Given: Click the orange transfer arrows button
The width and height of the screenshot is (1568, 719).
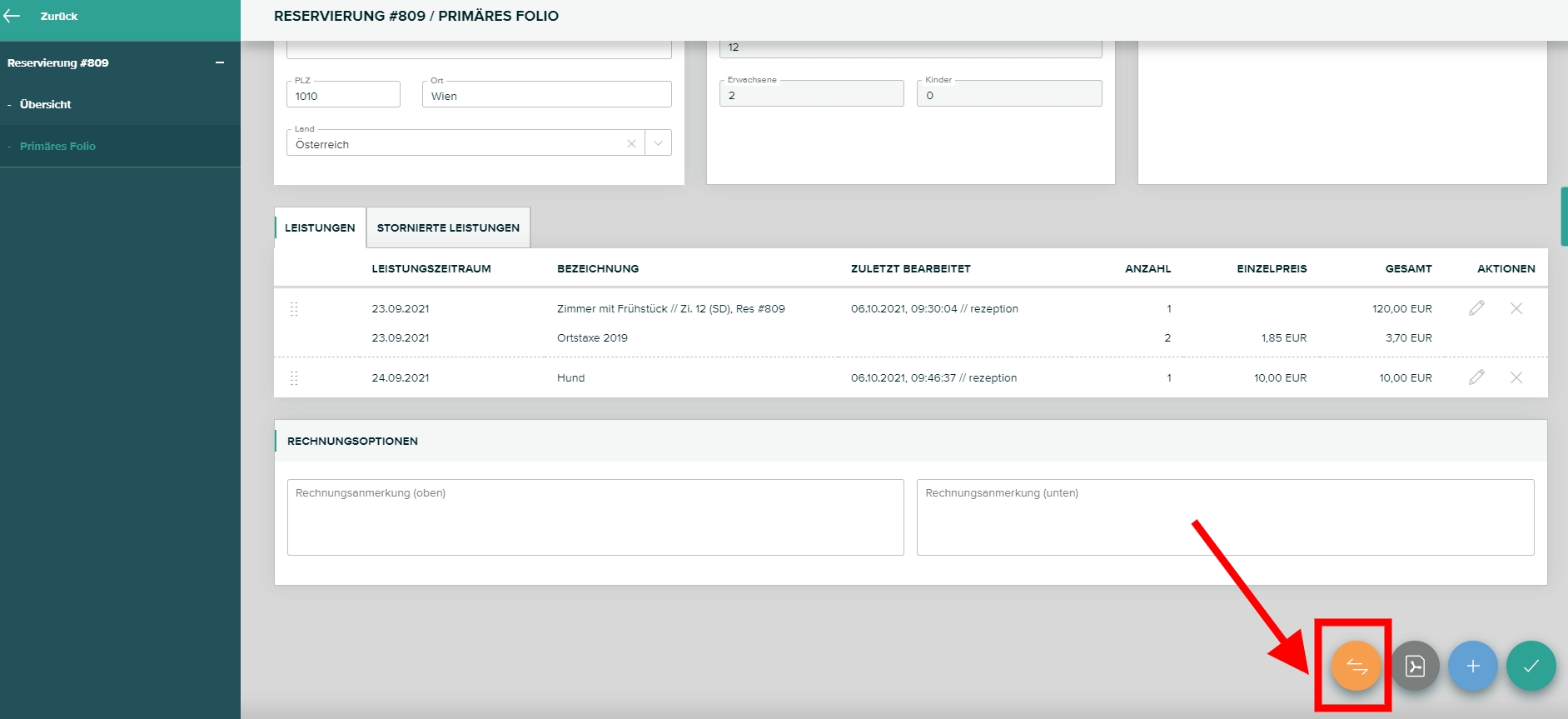Looking at the screenshot, I should pos(1356,667).
